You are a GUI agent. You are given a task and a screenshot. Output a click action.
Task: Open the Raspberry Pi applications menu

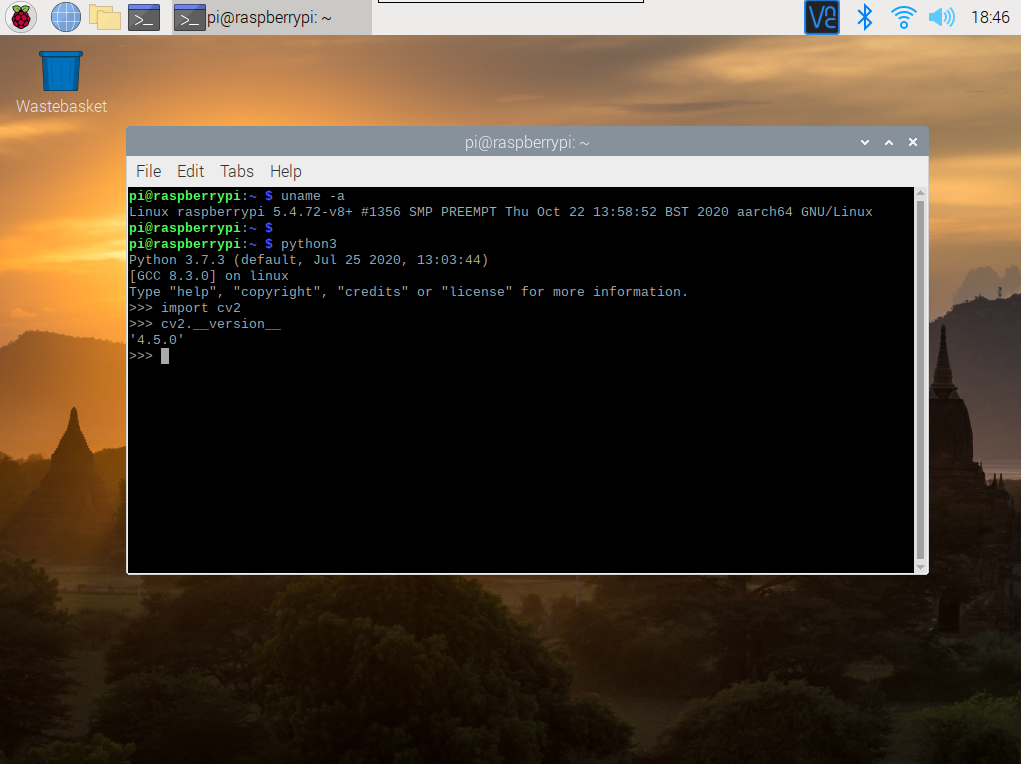(x=21, y=17)
